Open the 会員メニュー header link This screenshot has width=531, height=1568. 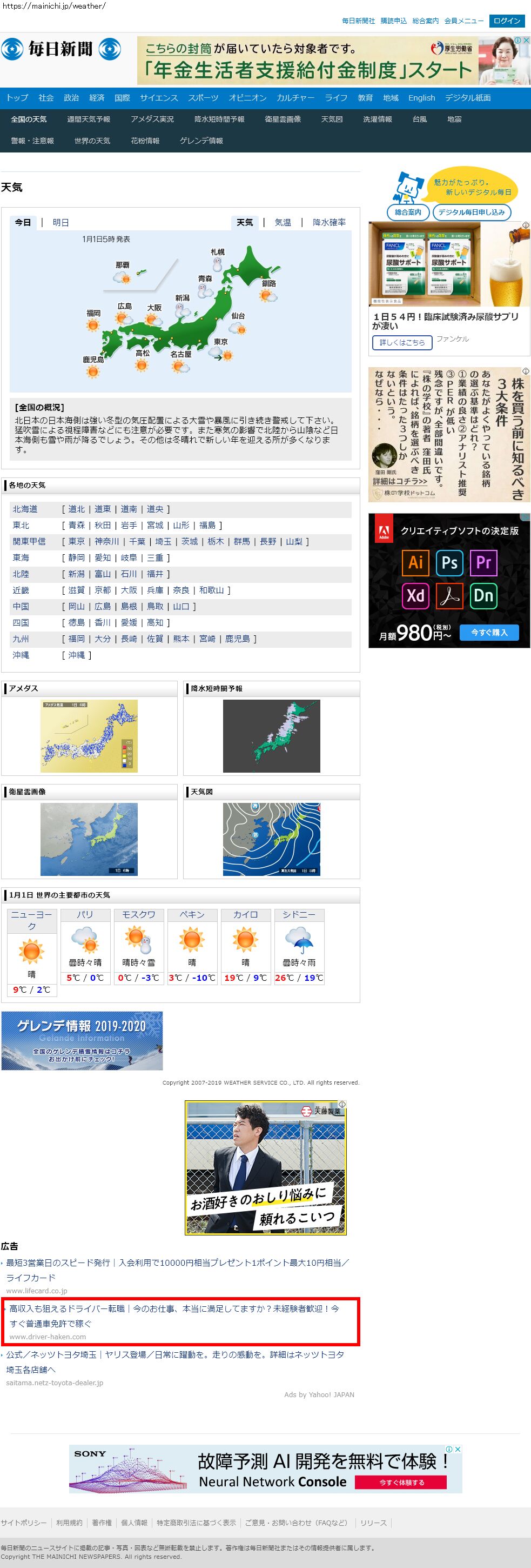(463, 21)
